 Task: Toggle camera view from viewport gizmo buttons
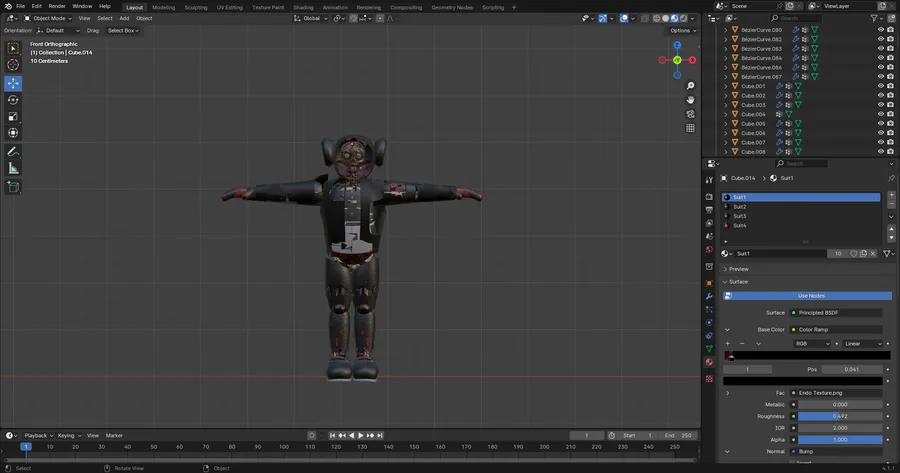tap(690, 114)
